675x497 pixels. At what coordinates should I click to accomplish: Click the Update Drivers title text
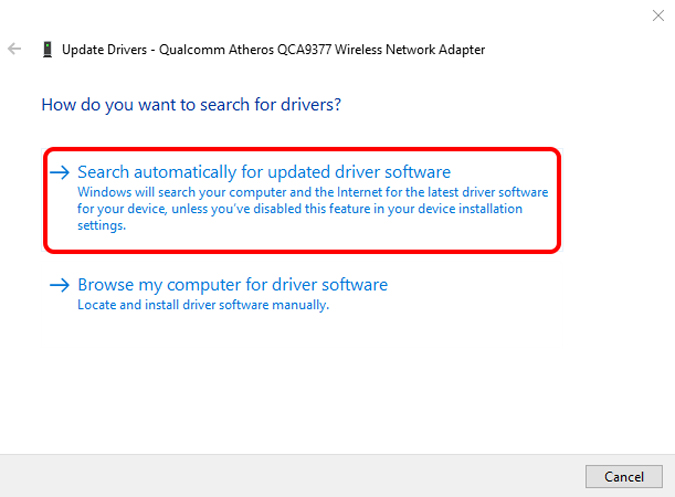click(x=273, y=49)
